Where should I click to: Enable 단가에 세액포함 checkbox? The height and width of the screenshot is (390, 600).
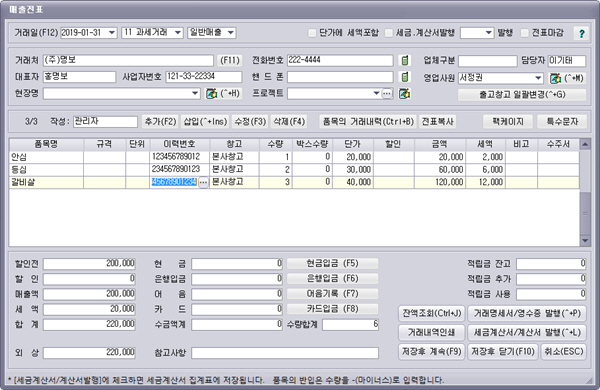click(x=312, y=33)
